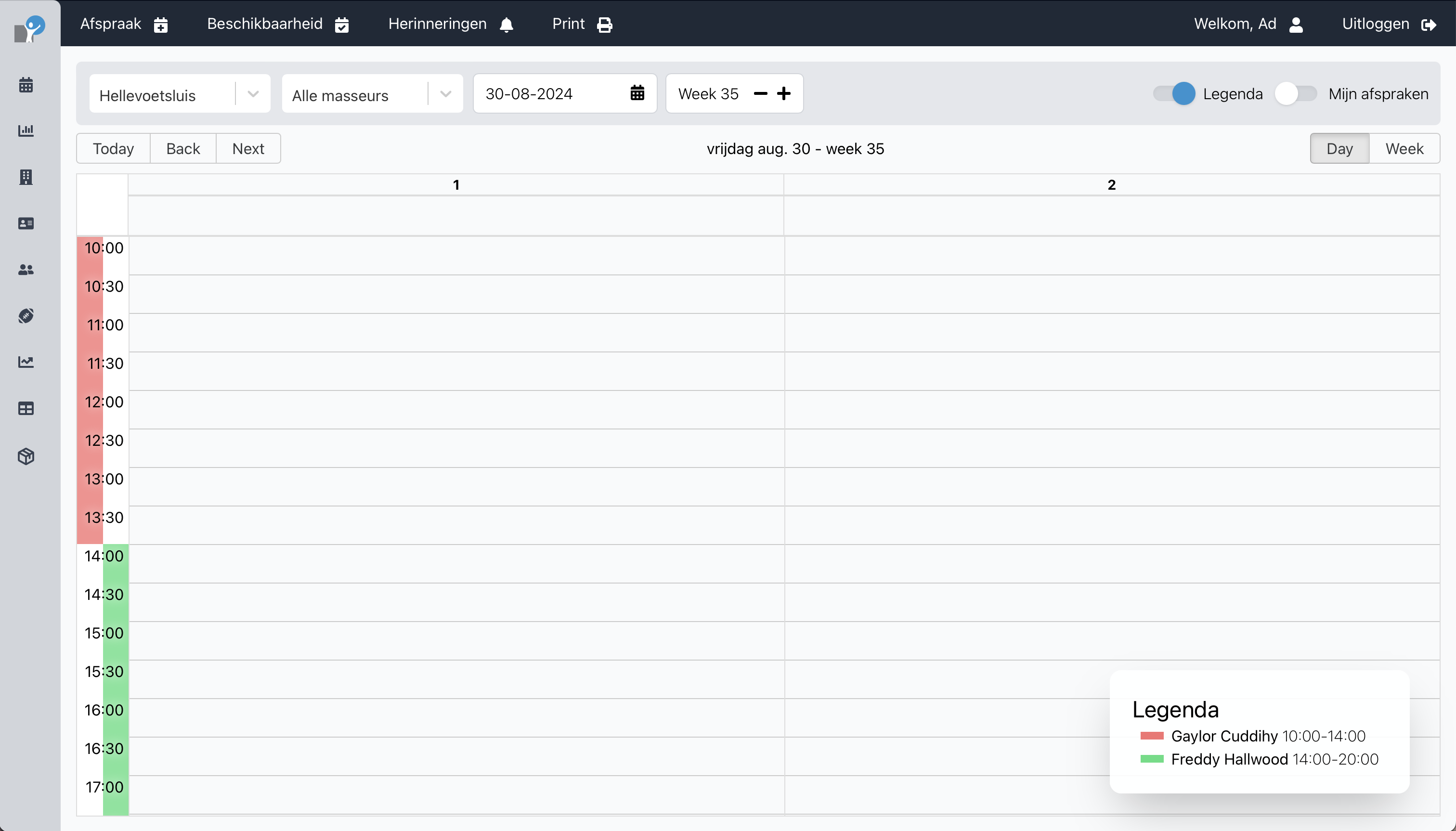Increase week number with plus icon

784,93
